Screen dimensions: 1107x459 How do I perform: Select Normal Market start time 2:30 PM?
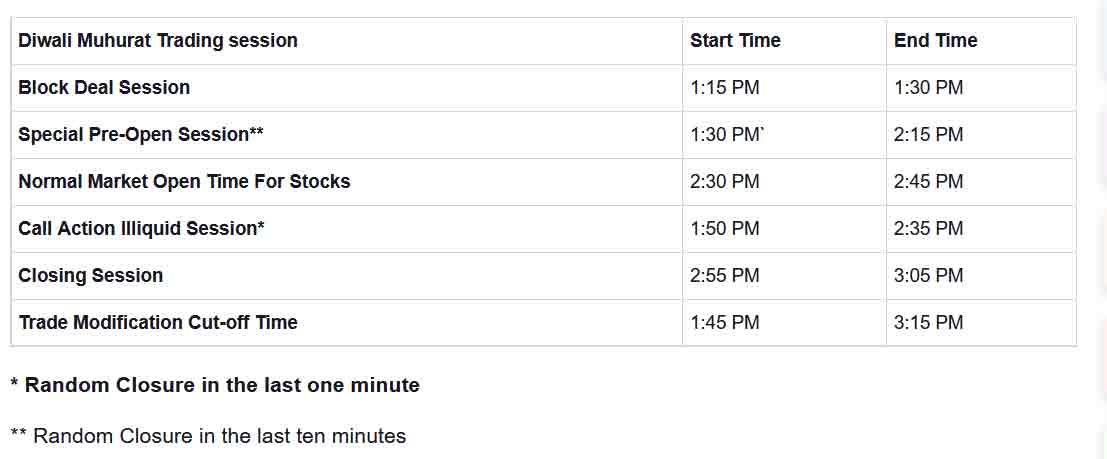(725, 182)
